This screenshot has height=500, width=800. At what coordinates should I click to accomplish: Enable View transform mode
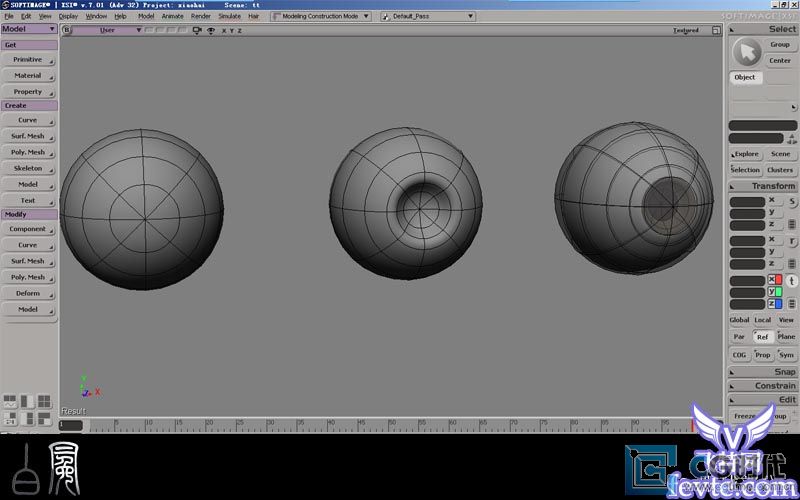pyautogui.click(x=786, y=320)
